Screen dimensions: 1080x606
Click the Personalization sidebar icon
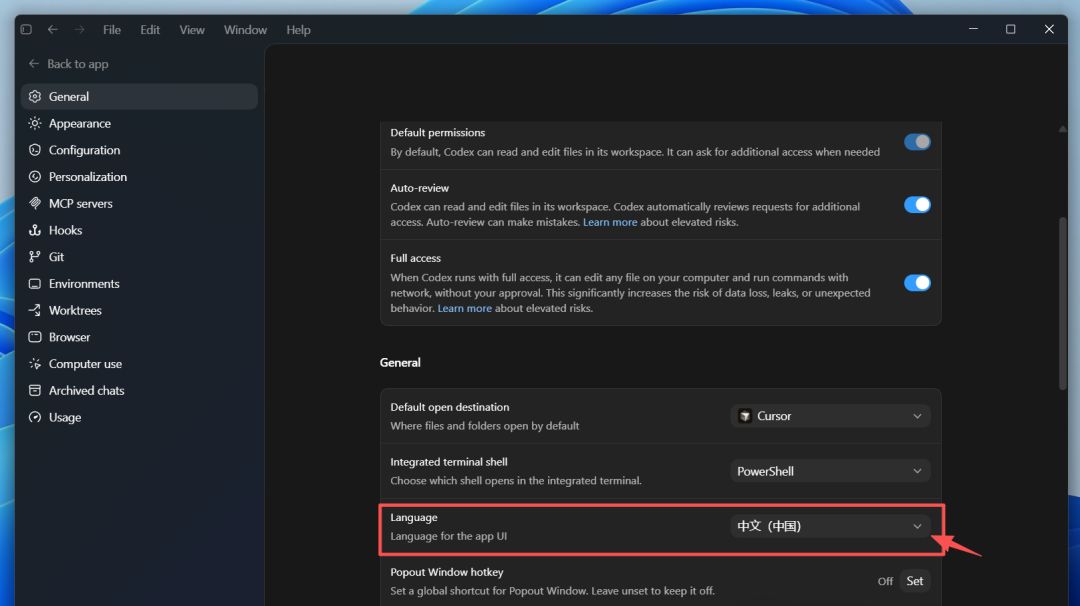tap(35, 177)
